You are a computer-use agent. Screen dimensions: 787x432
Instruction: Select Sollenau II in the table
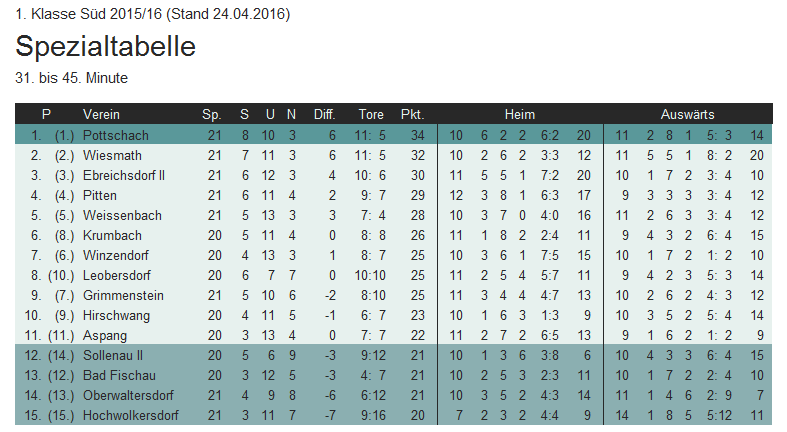point(115,355)
